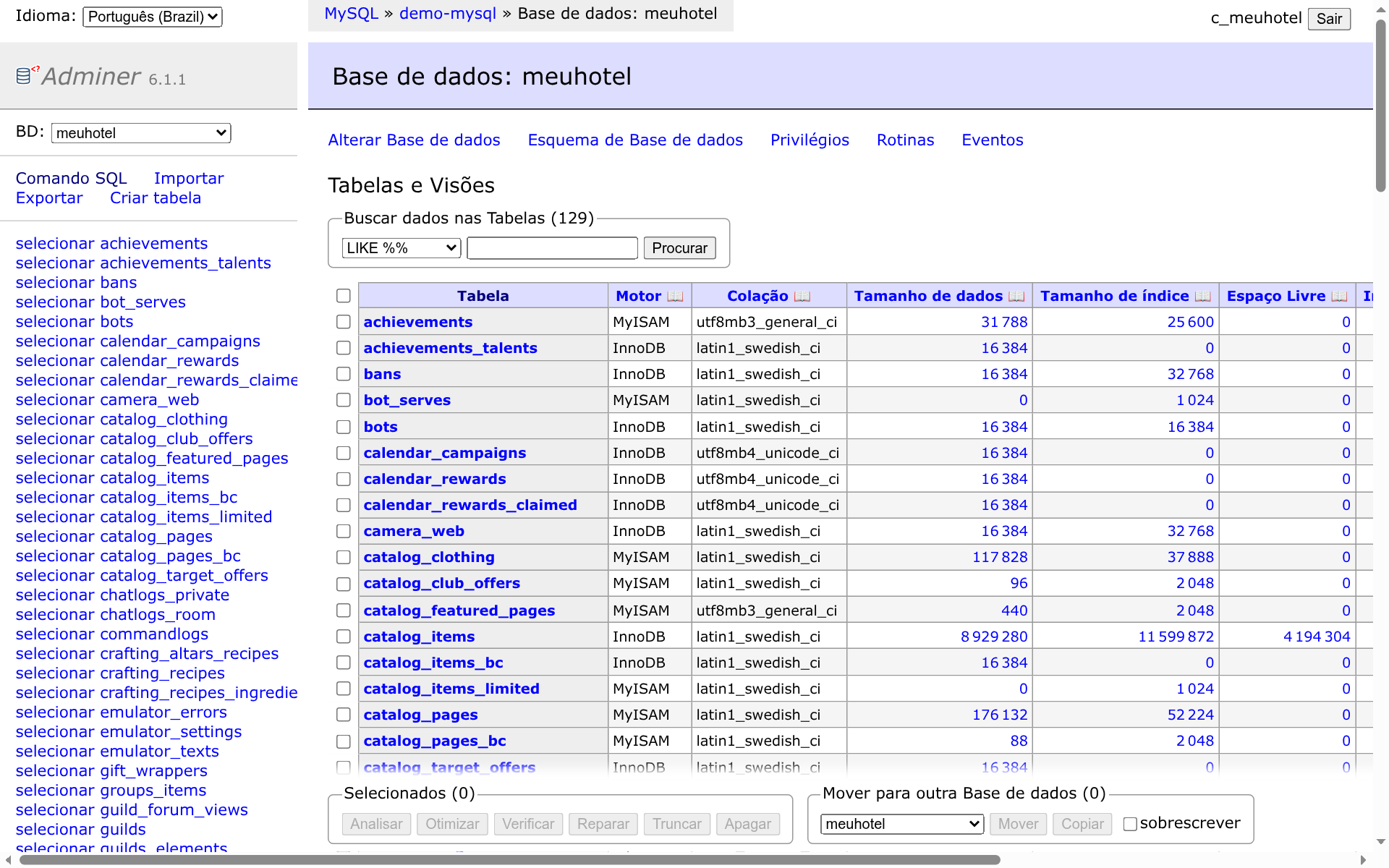Click the MySQL breadcrumb link

click(x=351, y=14)
